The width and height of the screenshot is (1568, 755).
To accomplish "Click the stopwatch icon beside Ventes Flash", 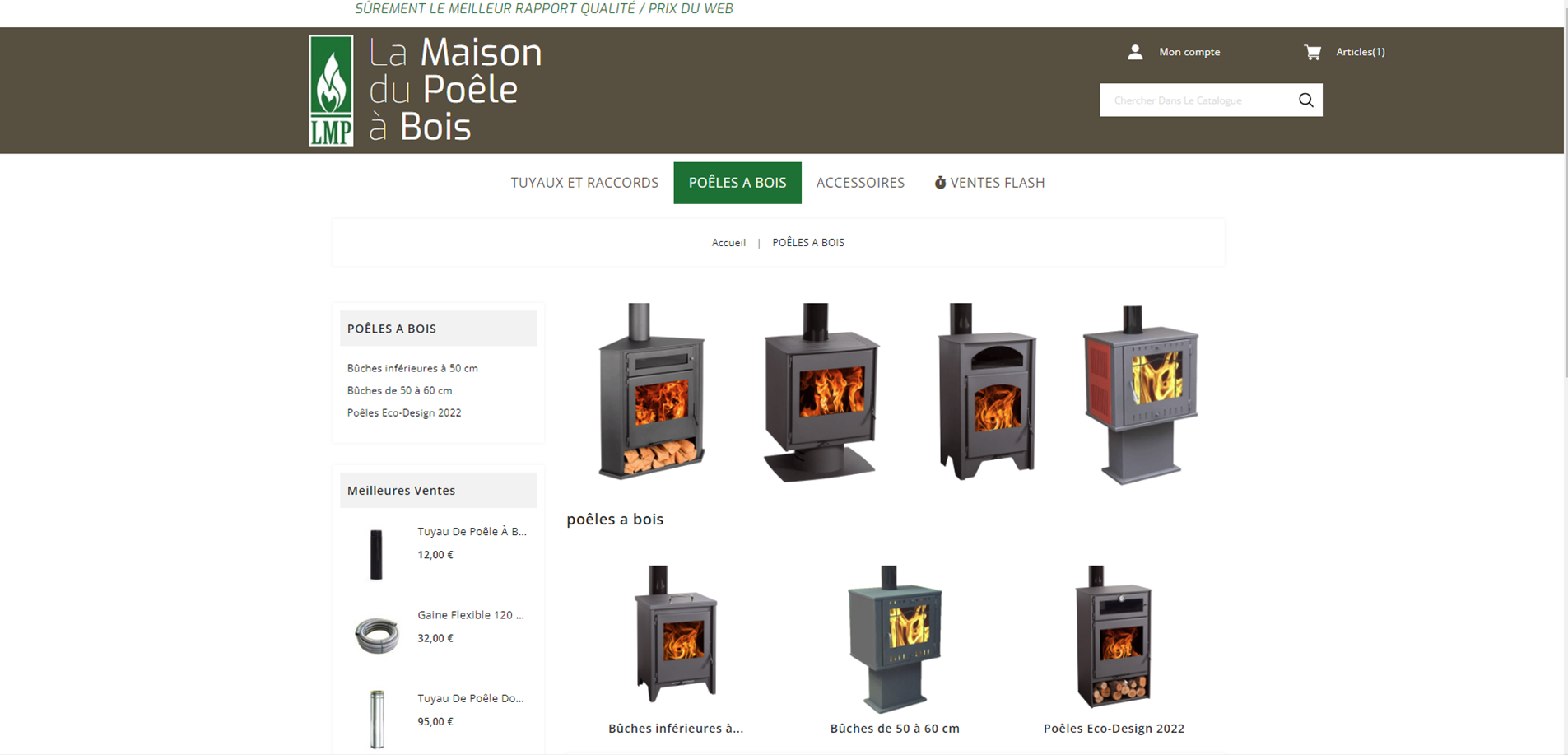I will click(940, 183).
